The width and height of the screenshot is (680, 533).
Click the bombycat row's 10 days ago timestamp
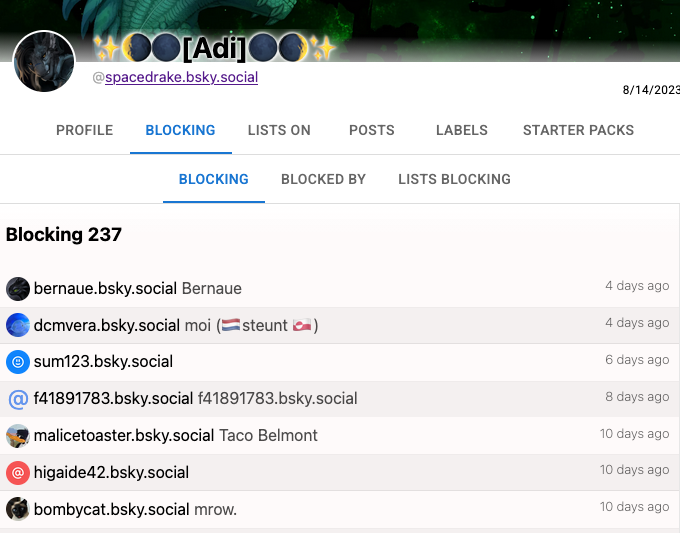point(634,507)
